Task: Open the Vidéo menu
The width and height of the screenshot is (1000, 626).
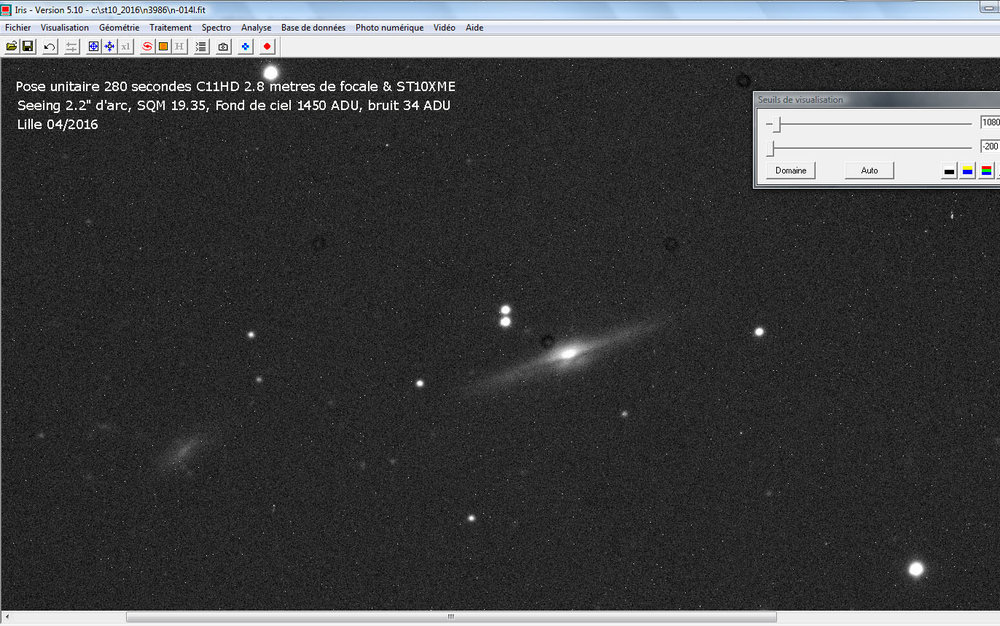Action: click(x=444, y=27)
